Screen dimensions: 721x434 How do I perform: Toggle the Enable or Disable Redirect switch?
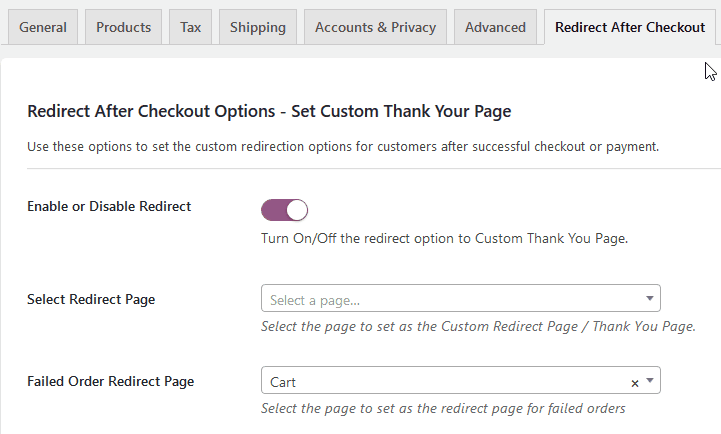point(284,210)
